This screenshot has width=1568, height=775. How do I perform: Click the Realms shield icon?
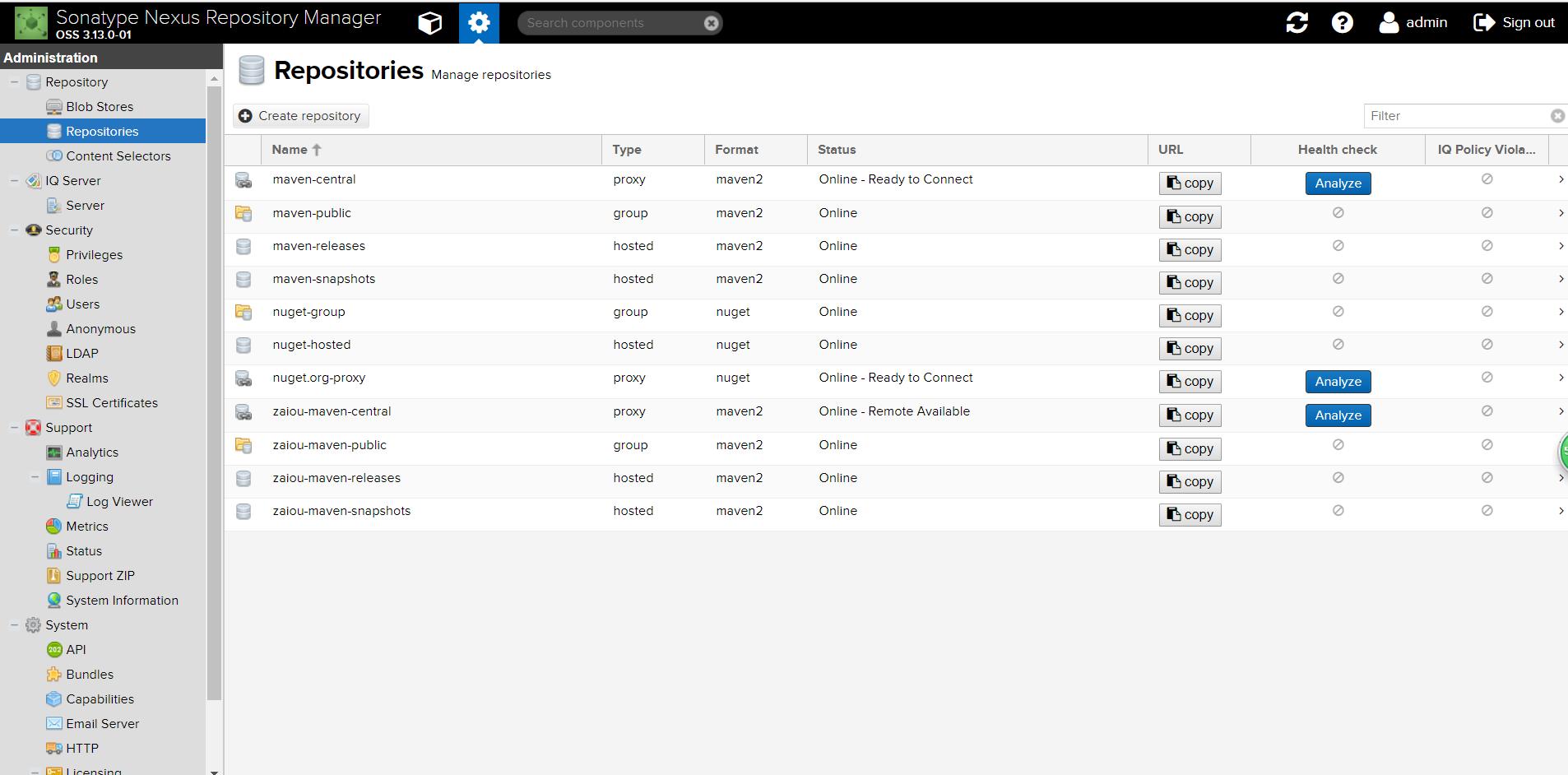tap(54, 378)
